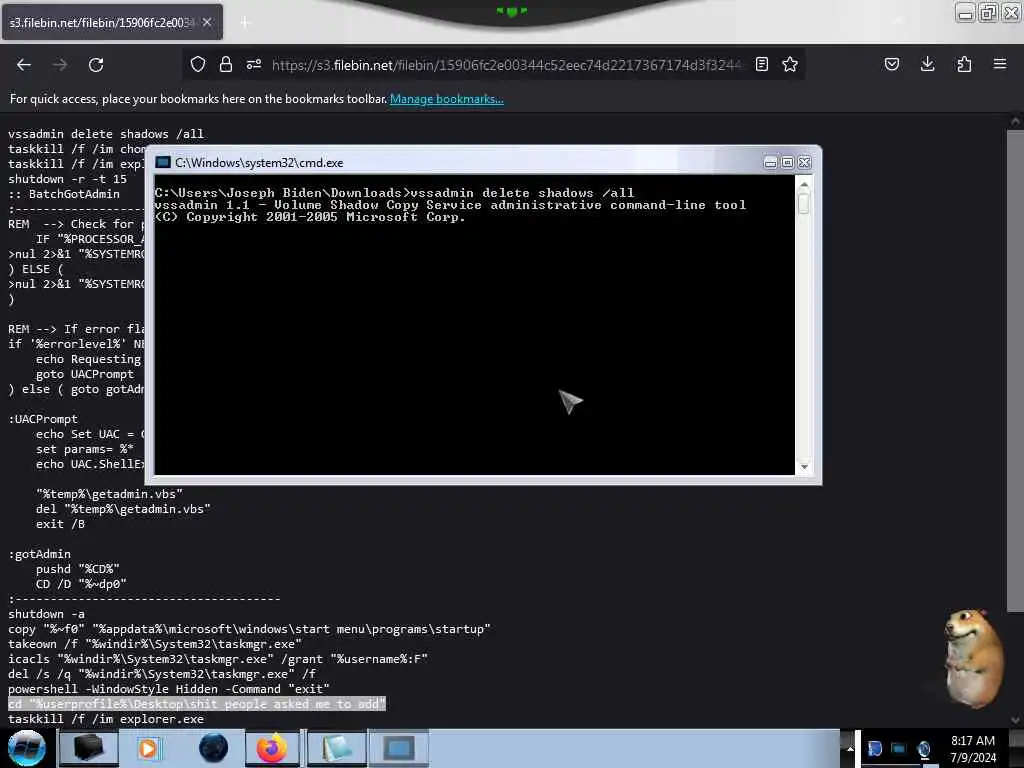The width and height of the screenshot is (1024, 768).
Task: Click the 'del "%temp%\getadmin.vbs"' line
Action: (123, 509)
